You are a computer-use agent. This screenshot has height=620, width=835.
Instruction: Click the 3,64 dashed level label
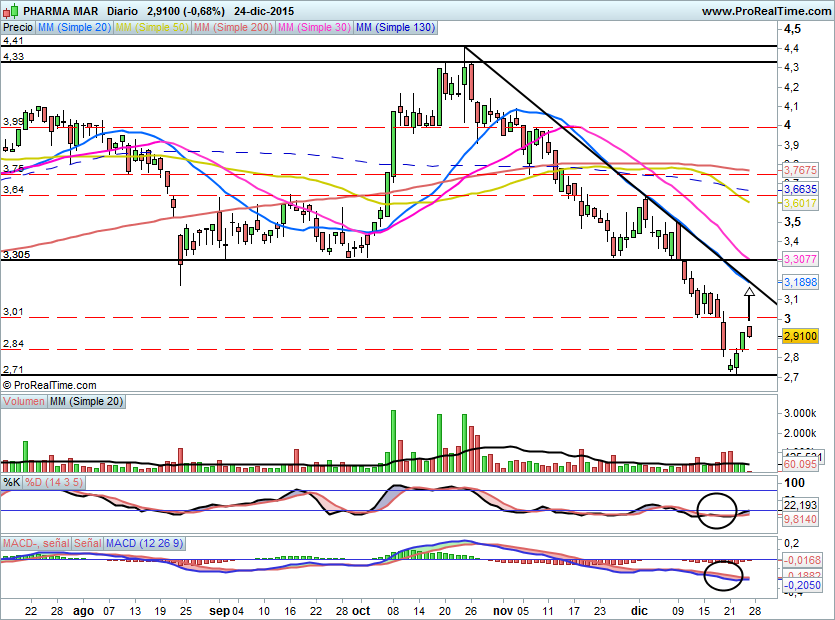(13, 190)
